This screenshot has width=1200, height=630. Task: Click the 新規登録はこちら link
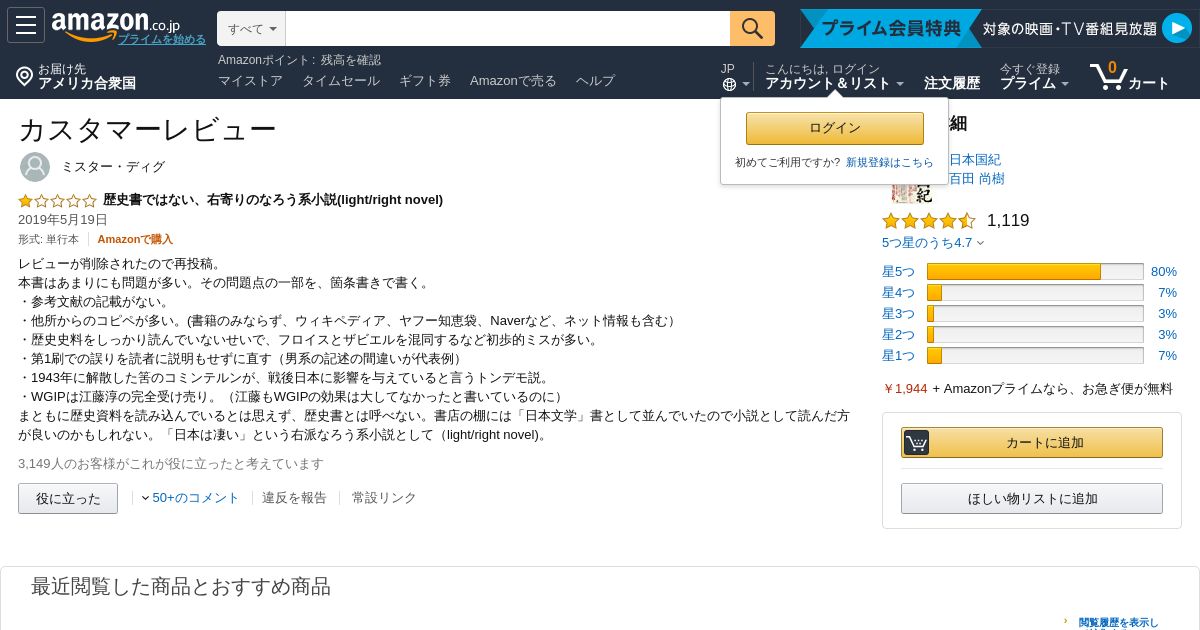[x=889, y=162]
